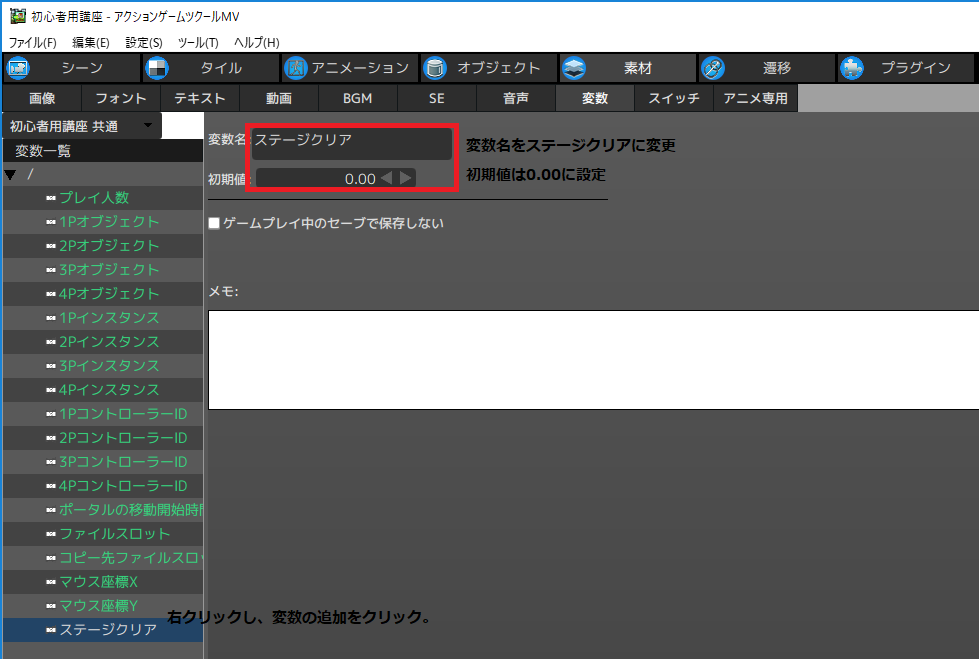Viewport: 979px width, 659px height.
Task: Select the プレイ人数 variable
Action: click(100, 196)
